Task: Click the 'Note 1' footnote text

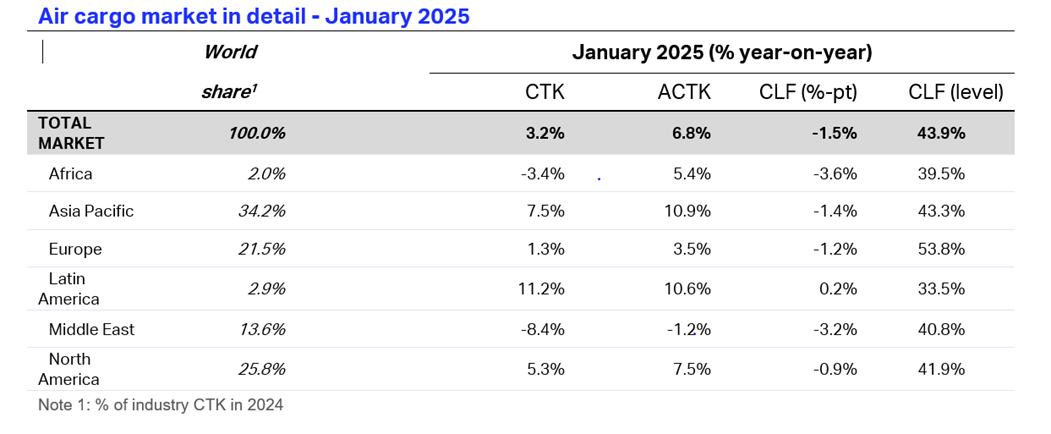Action: coord(160,405)
